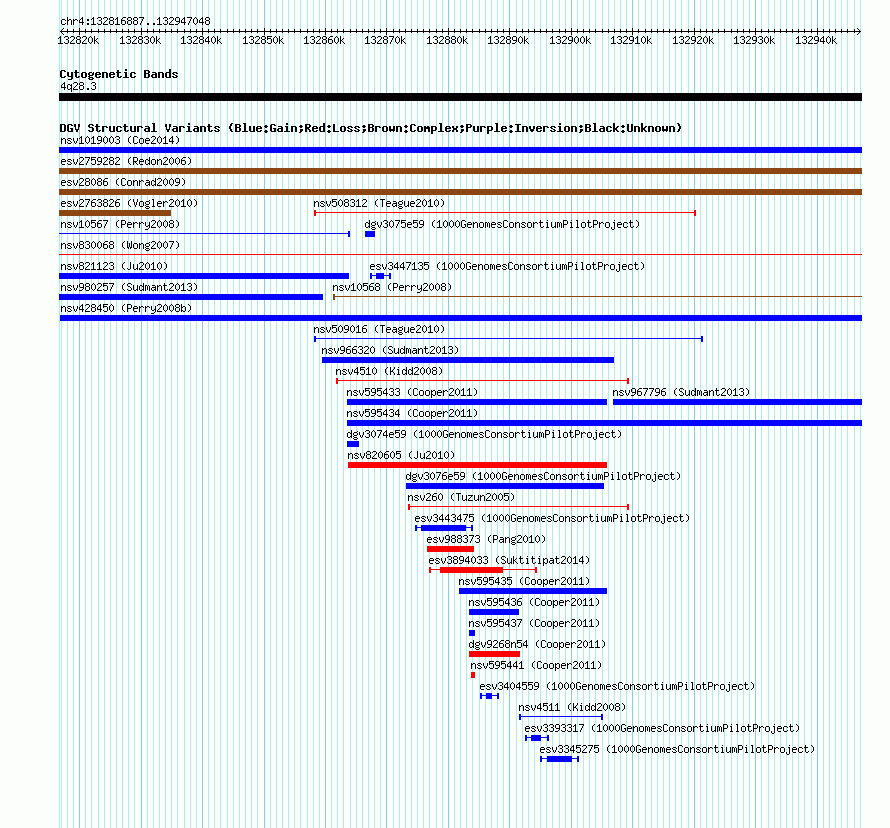
Task: Click the nsv595435 blue bar
Action: [533, 591]
